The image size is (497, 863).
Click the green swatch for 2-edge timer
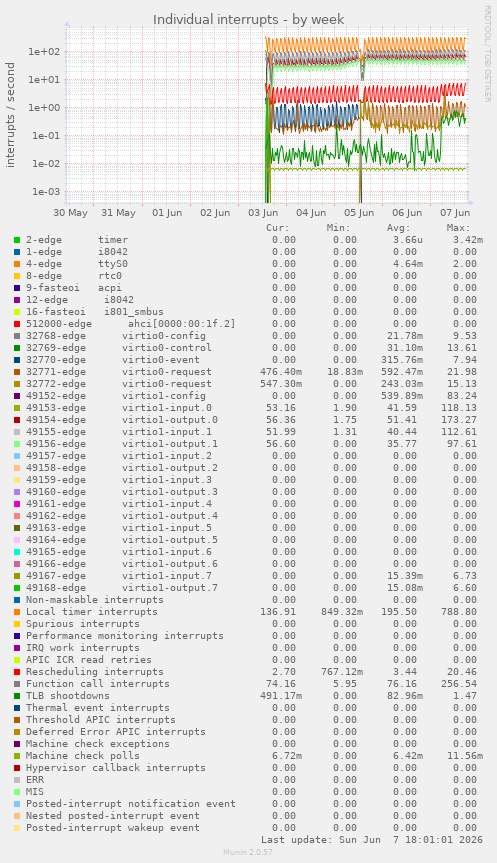[17, 240]
